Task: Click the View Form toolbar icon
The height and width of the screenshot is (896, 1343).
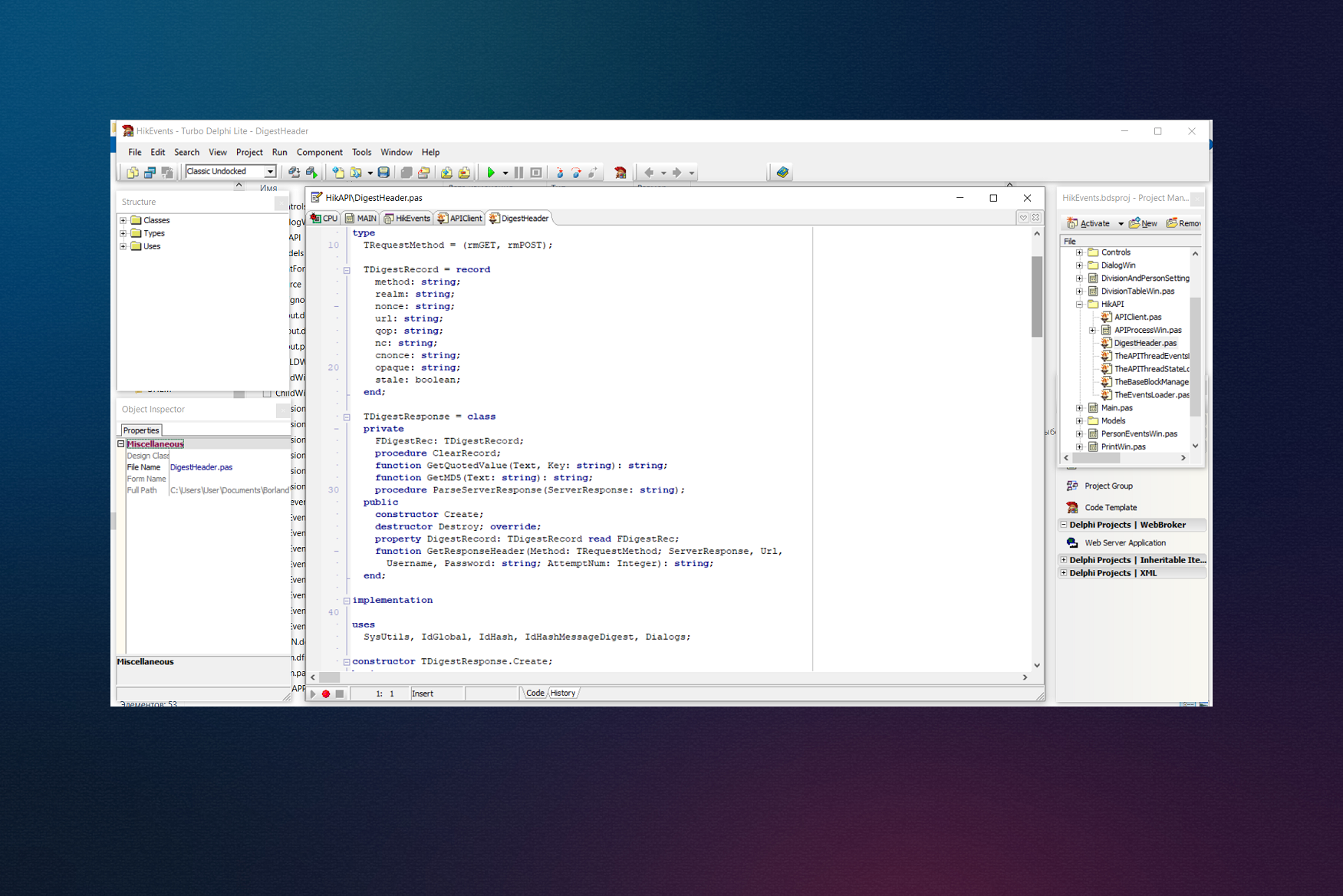Action: (150, 173)
